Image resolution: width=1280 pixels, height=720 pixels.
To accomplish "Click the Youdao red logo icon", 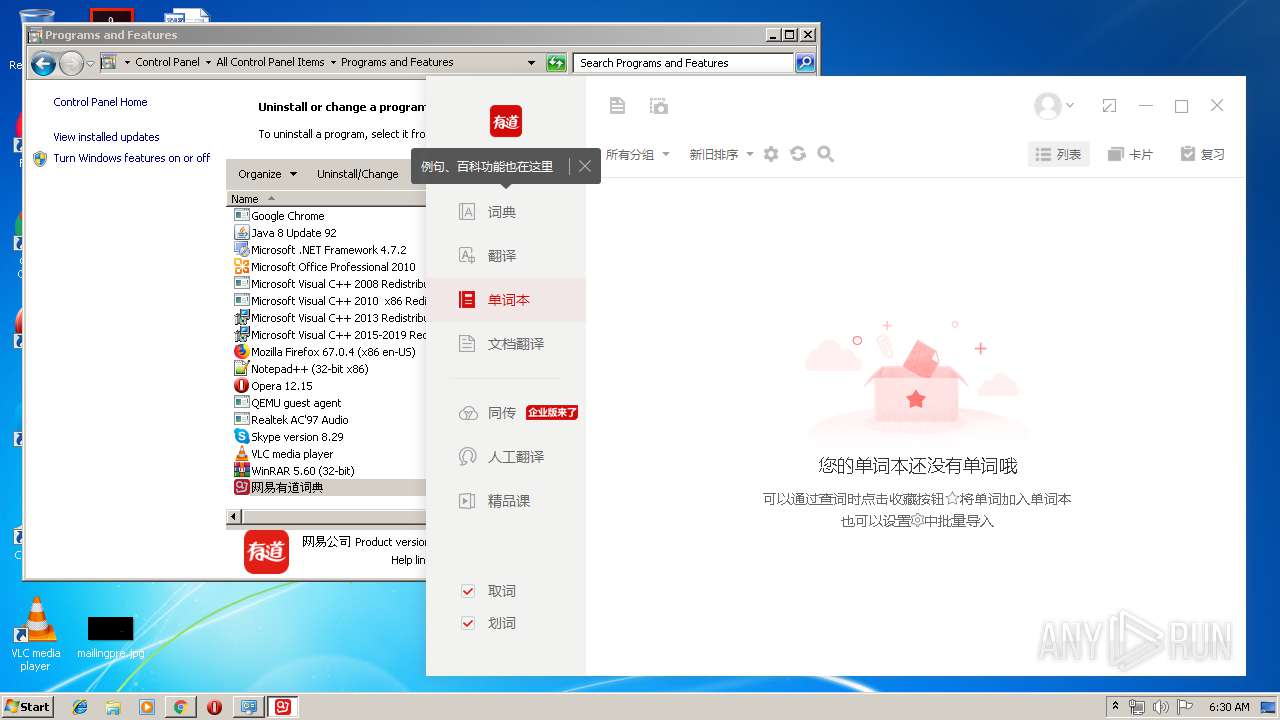I will [x=506, y=121].
